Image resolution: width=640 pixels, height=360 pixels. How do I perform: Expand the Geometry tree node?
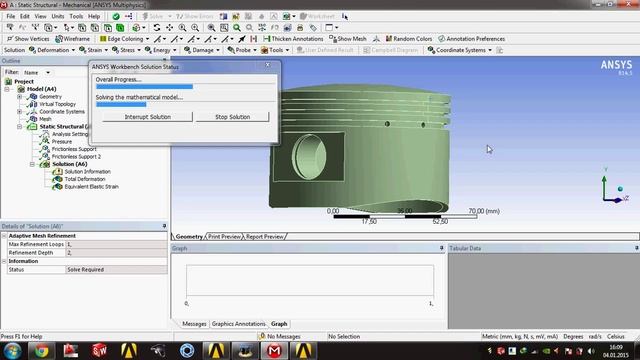(20, 97)
